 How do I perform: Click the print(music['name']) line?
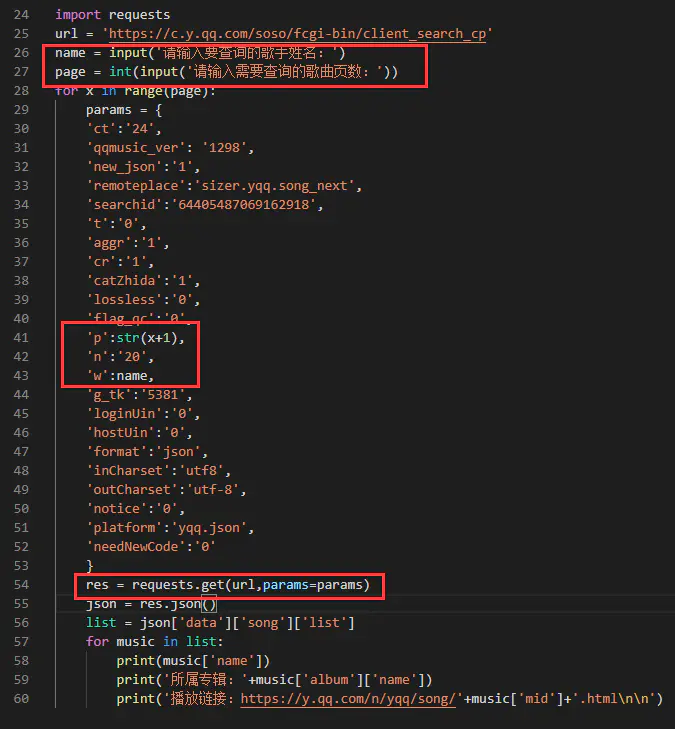coord(193,661)
